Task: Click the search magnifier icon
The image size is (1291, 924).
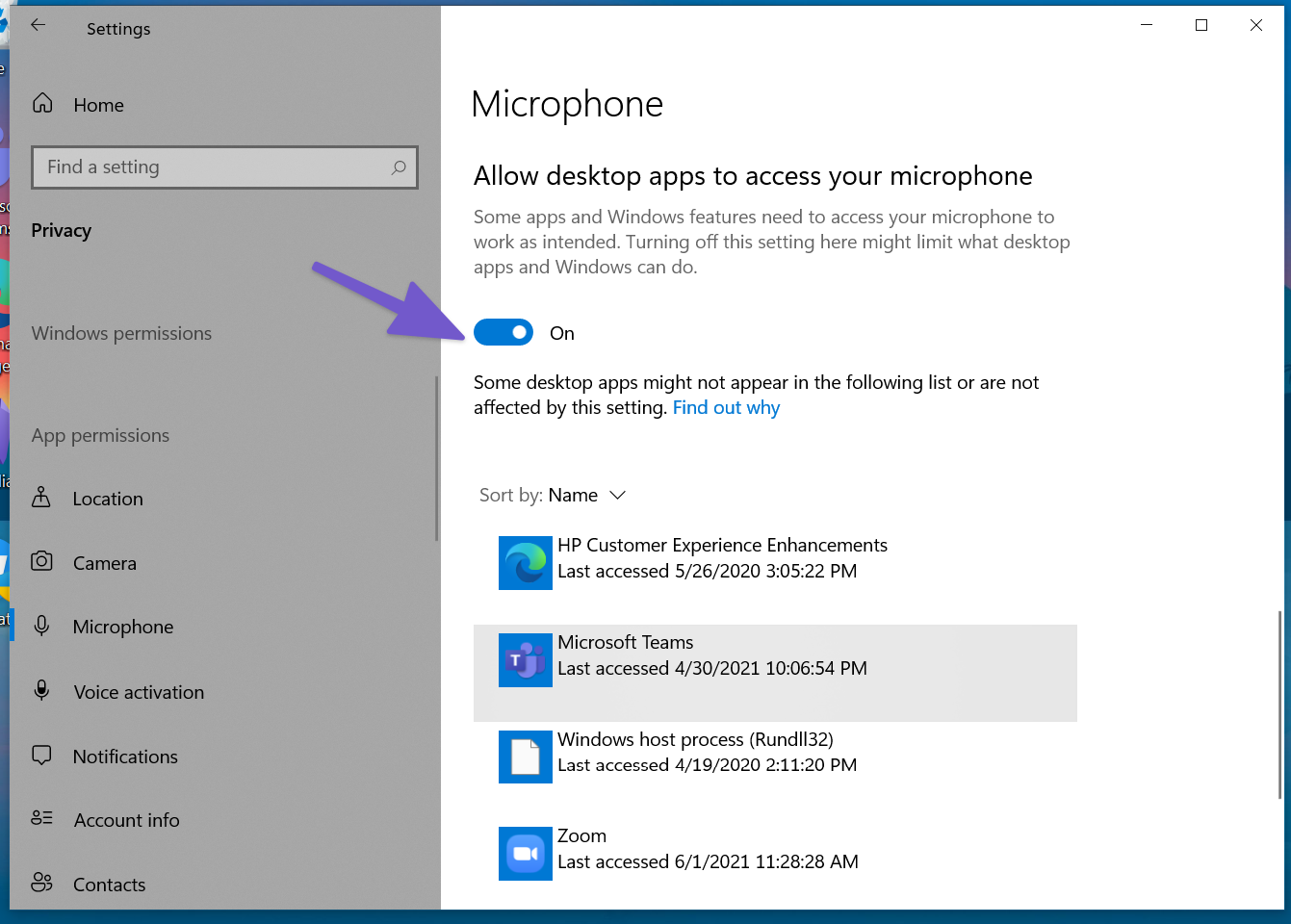Action: (x=398, y=167)
